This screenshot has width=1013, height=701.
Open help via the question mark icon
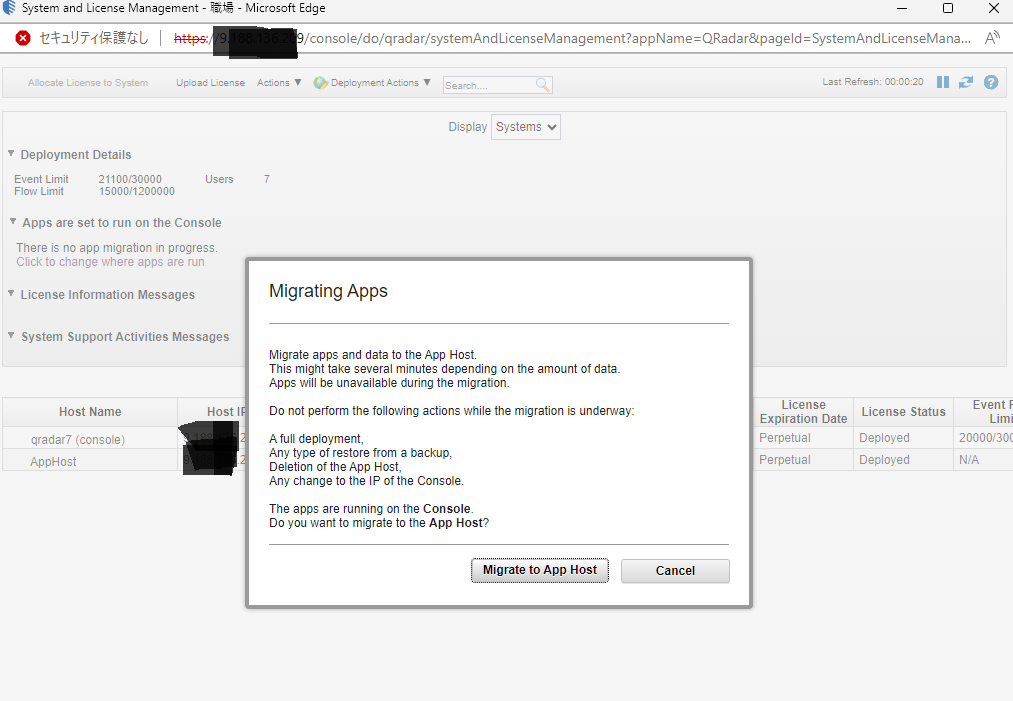(991, 82)
